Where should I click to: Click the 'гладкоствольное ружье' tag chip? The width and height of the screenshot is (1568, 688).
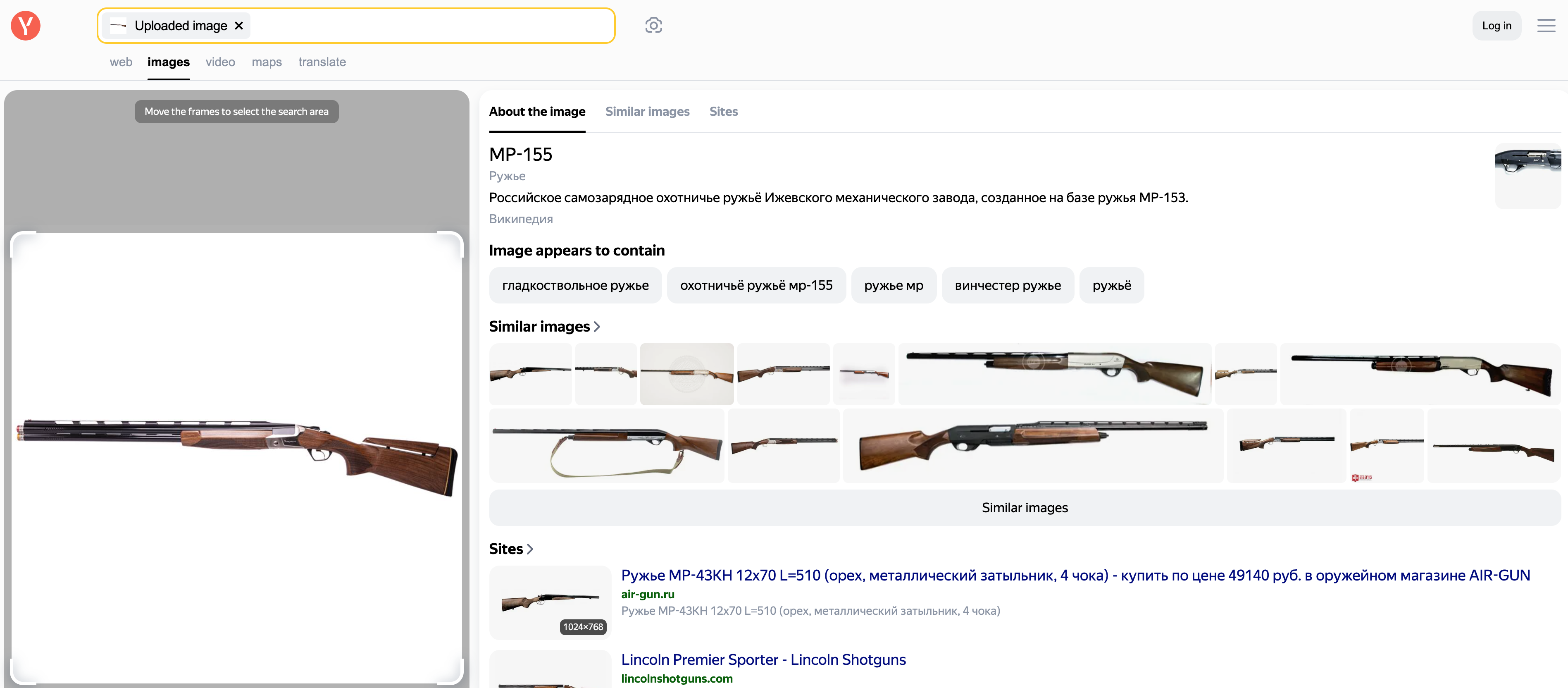(574, 286)
